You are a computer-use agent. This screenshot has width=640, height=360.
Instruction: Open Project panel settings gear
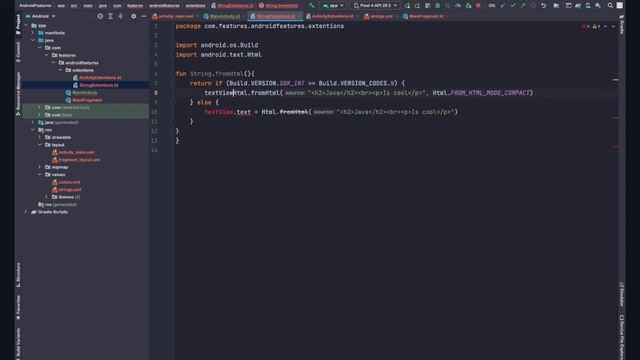tap(133, 16)
